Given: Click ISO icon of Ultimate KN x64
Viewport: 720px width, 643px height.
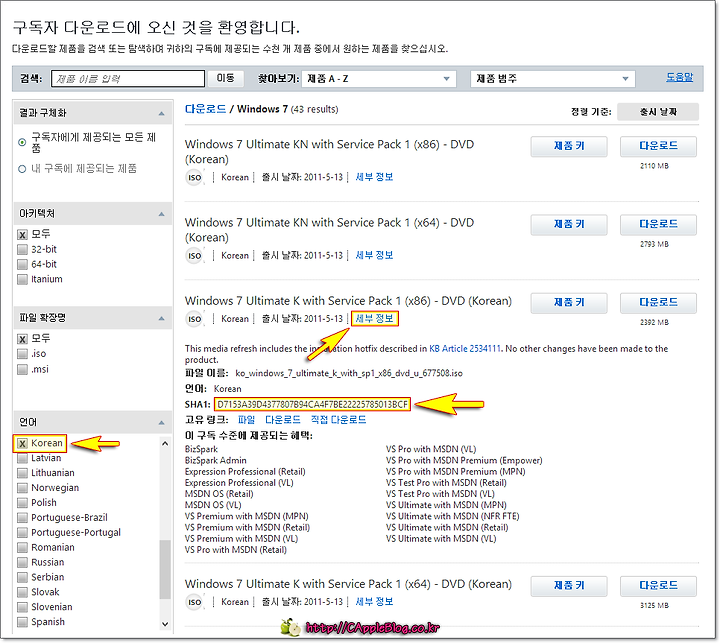Looking at the screenshot, I should click(x=195, y=255).
